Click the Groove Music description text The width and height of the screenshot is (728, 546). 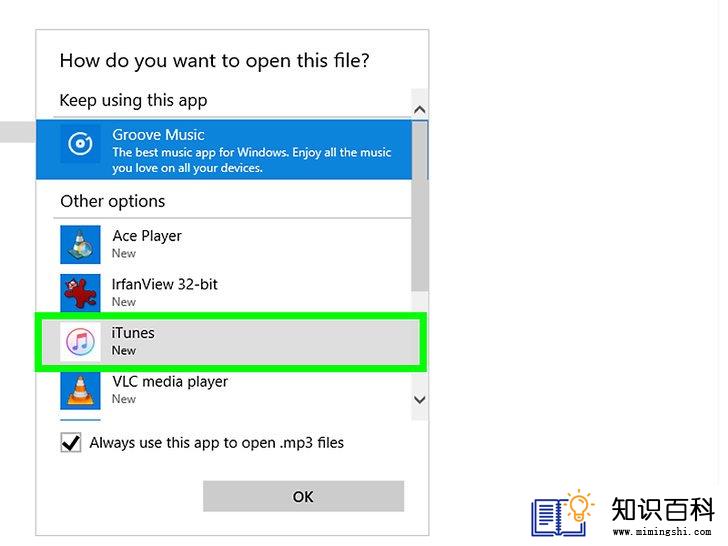[x=252, y=160]
